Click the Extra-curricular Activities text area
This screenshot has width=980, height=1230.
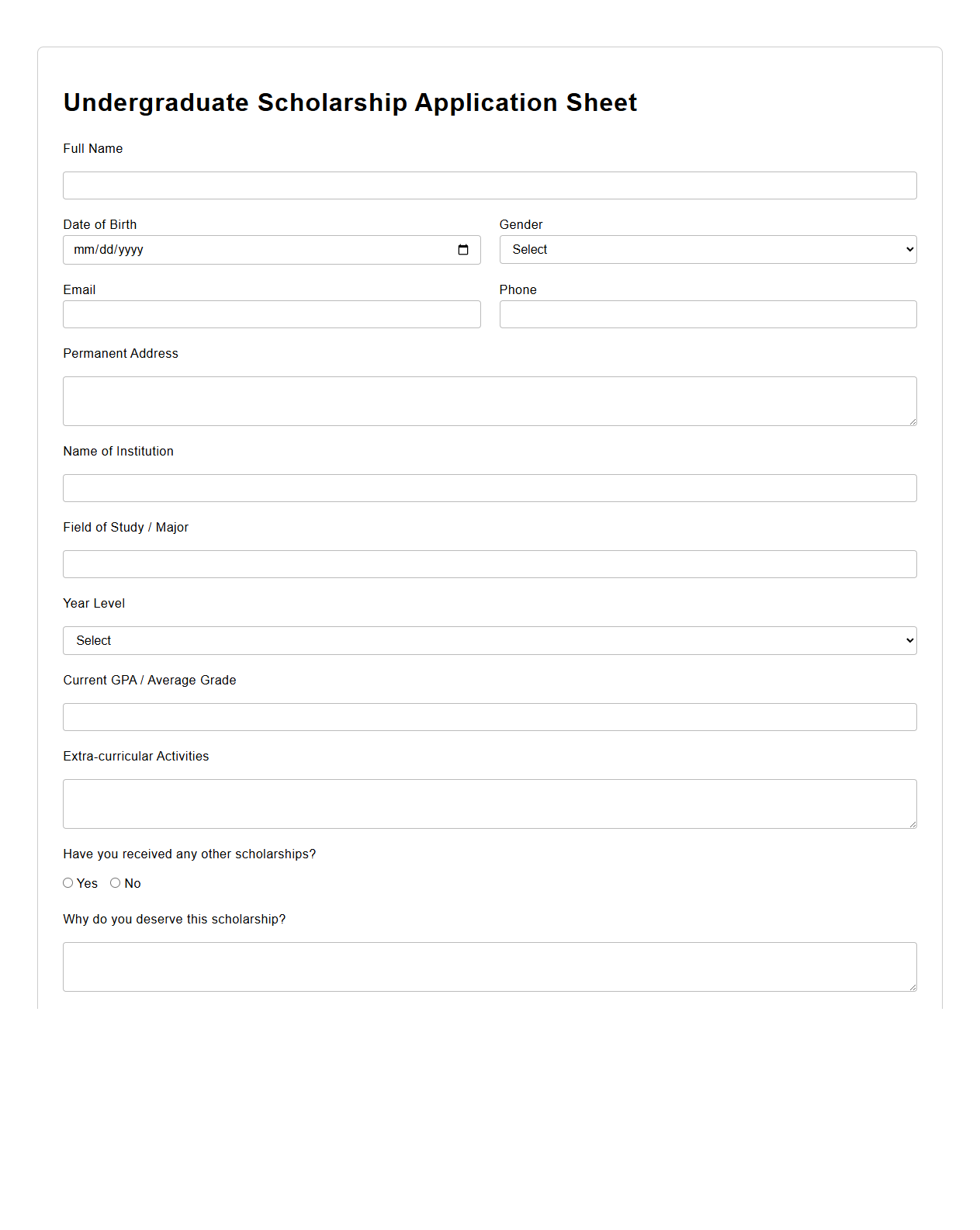[490, 803]
